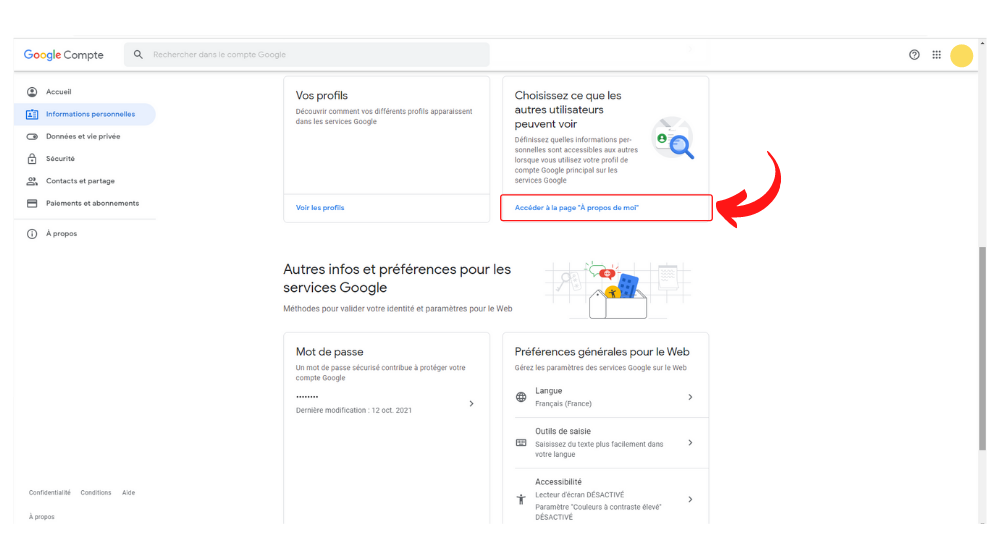1000x560 pixels.
Task: Open the yellow profile avatar
Action: click(961, 55)
